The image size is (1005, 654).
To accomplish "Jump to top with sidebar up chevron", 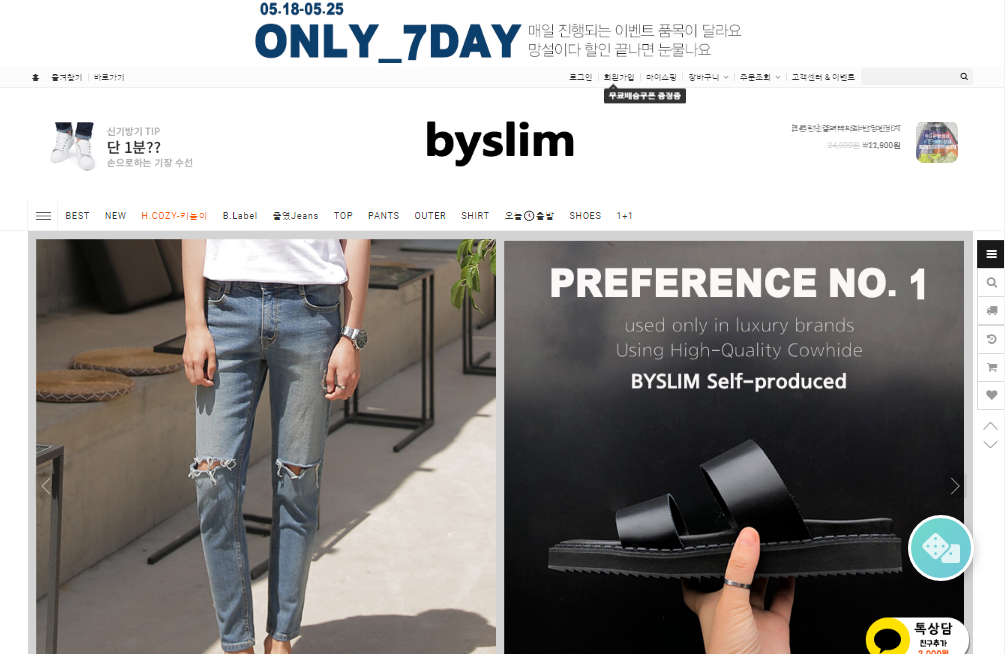I will coord(990,426).
